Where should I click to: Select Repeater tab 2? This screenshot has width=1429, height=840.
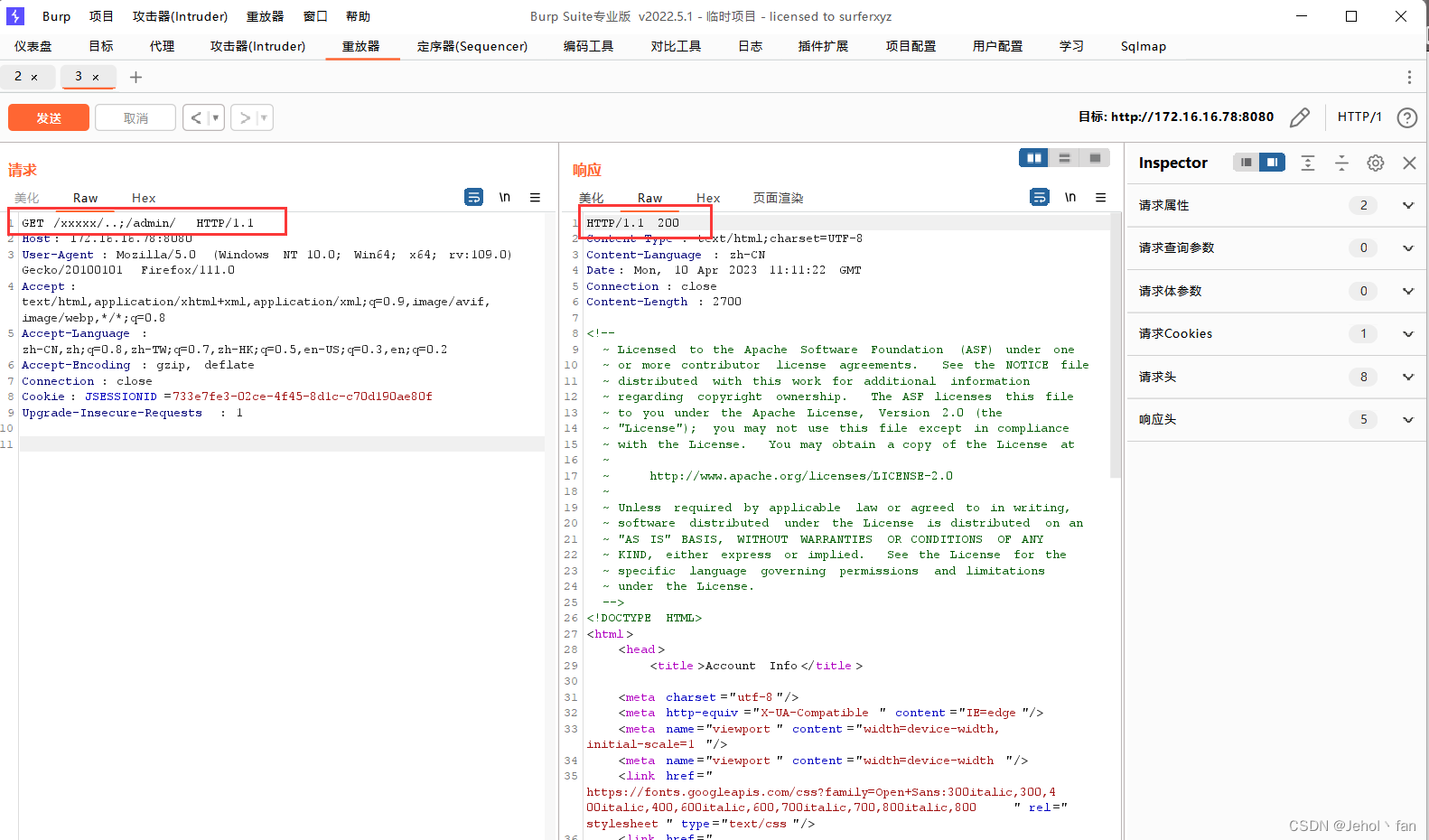(x=18, y=77)
